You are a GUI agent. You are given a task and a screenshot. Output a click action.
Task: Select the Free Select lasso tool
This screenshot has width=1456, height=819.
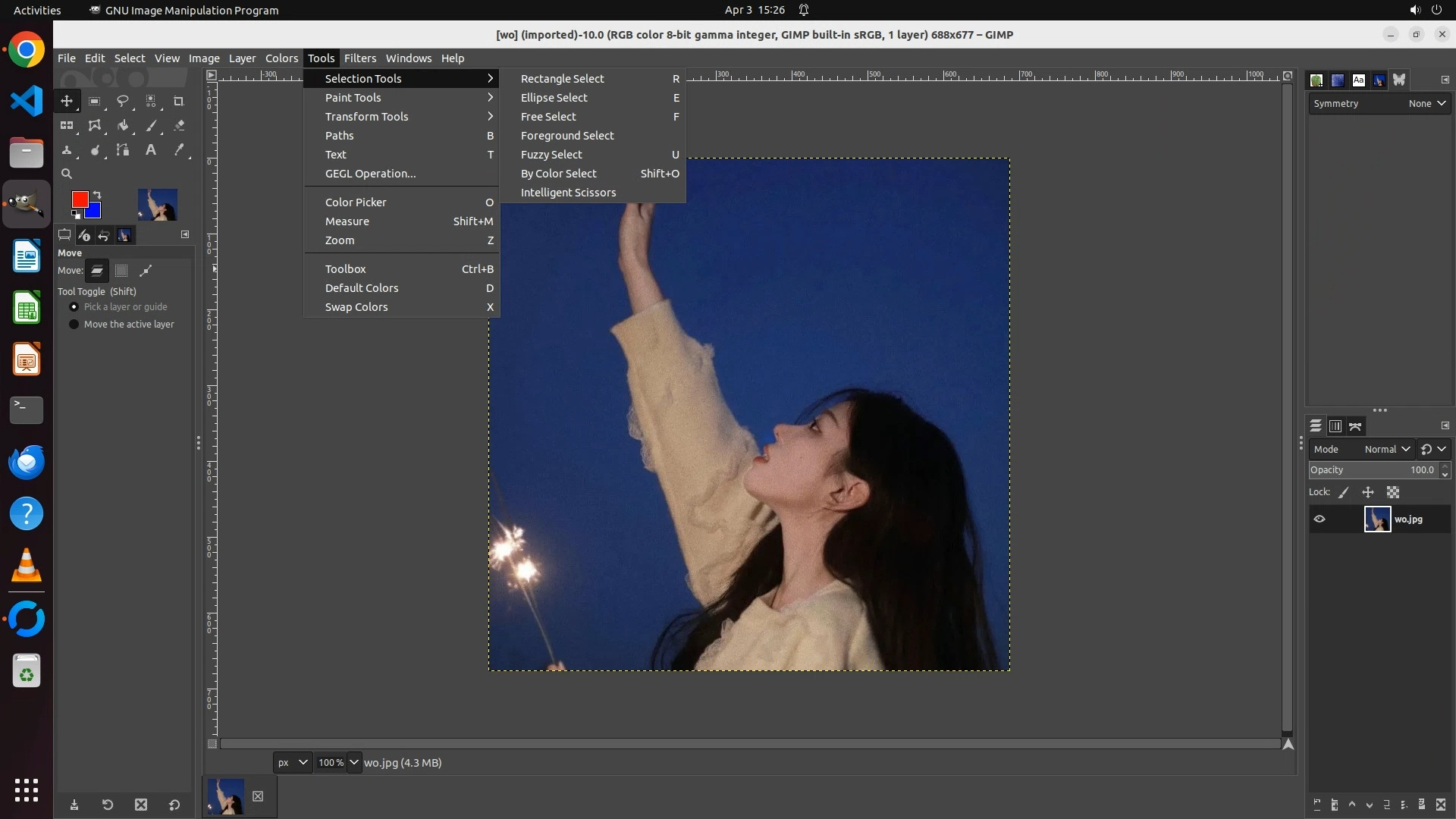point(123,101)
